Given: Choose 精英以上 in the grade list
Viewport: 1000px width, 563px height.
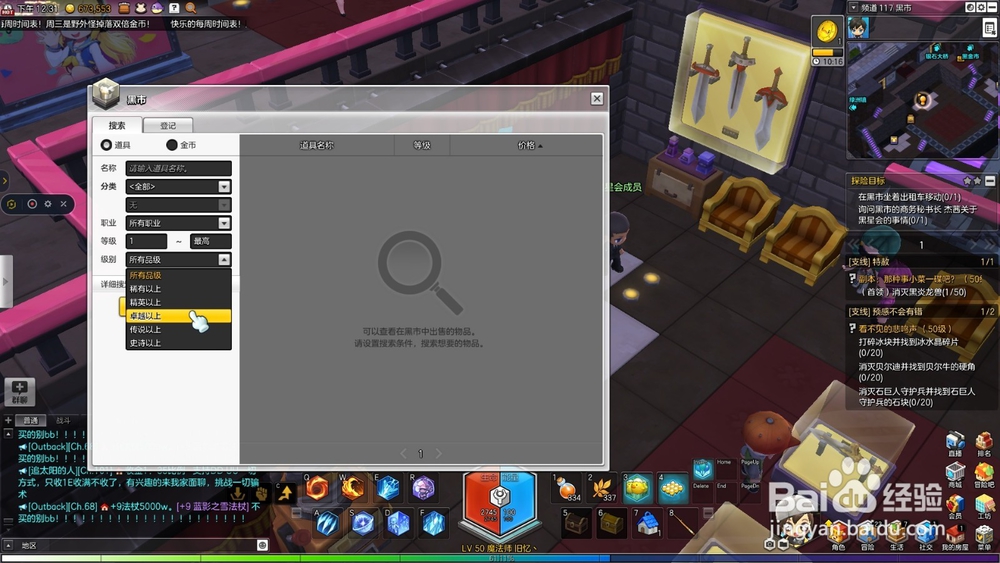Looking at the screenshot, I should [x=179, y=302].
